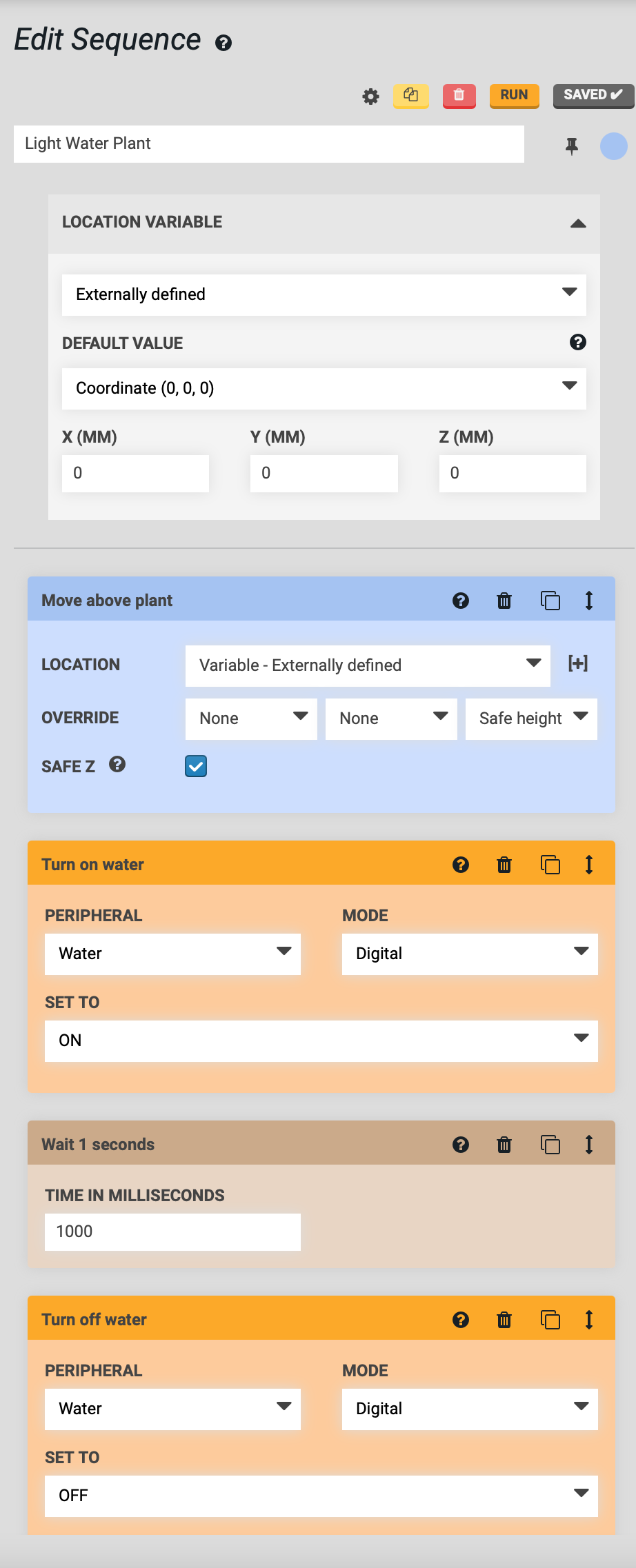636x1568 pixels.
Task: Click the add variable bracket-plus icon
Action: click(578, 664)
